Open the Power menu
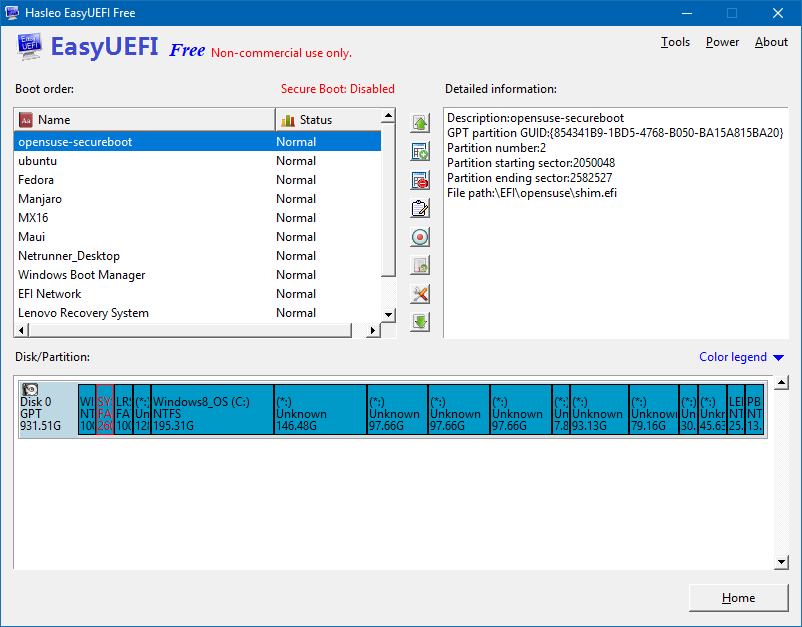 pyautogui.click(x=722, y=42)
